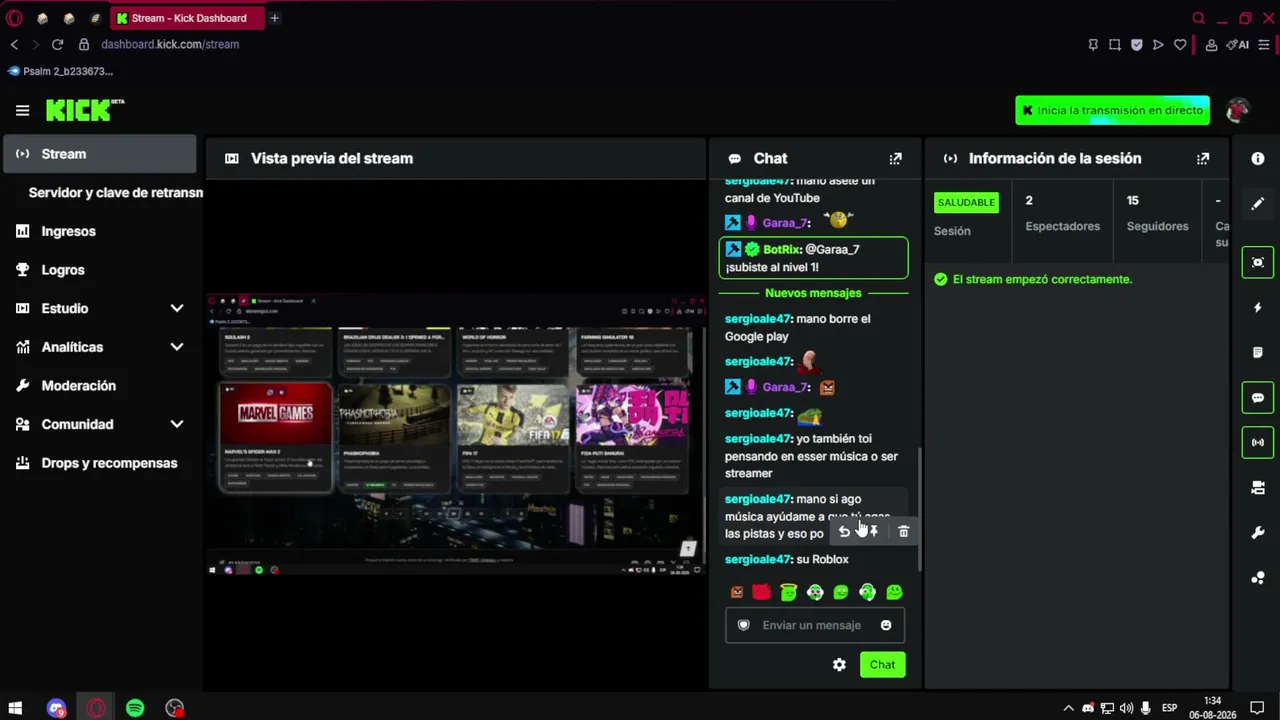Click the heart bookmark icon in browser toolbar

(x=1180, y=44)
